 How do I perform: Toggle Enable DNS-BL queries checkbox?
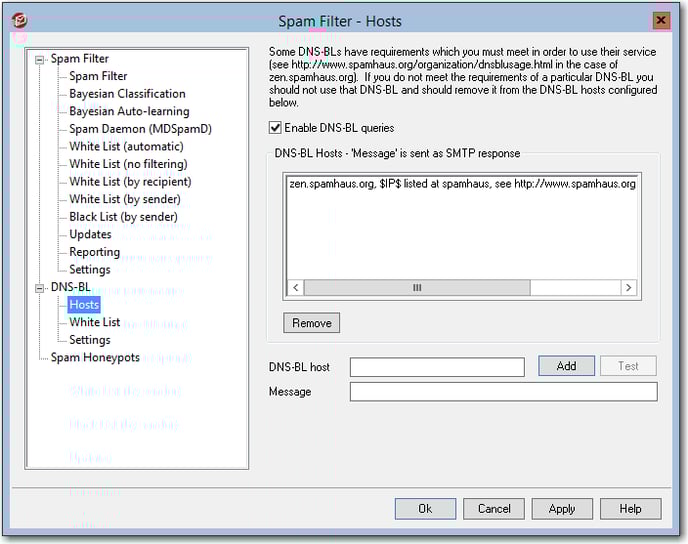coord(275,128)
